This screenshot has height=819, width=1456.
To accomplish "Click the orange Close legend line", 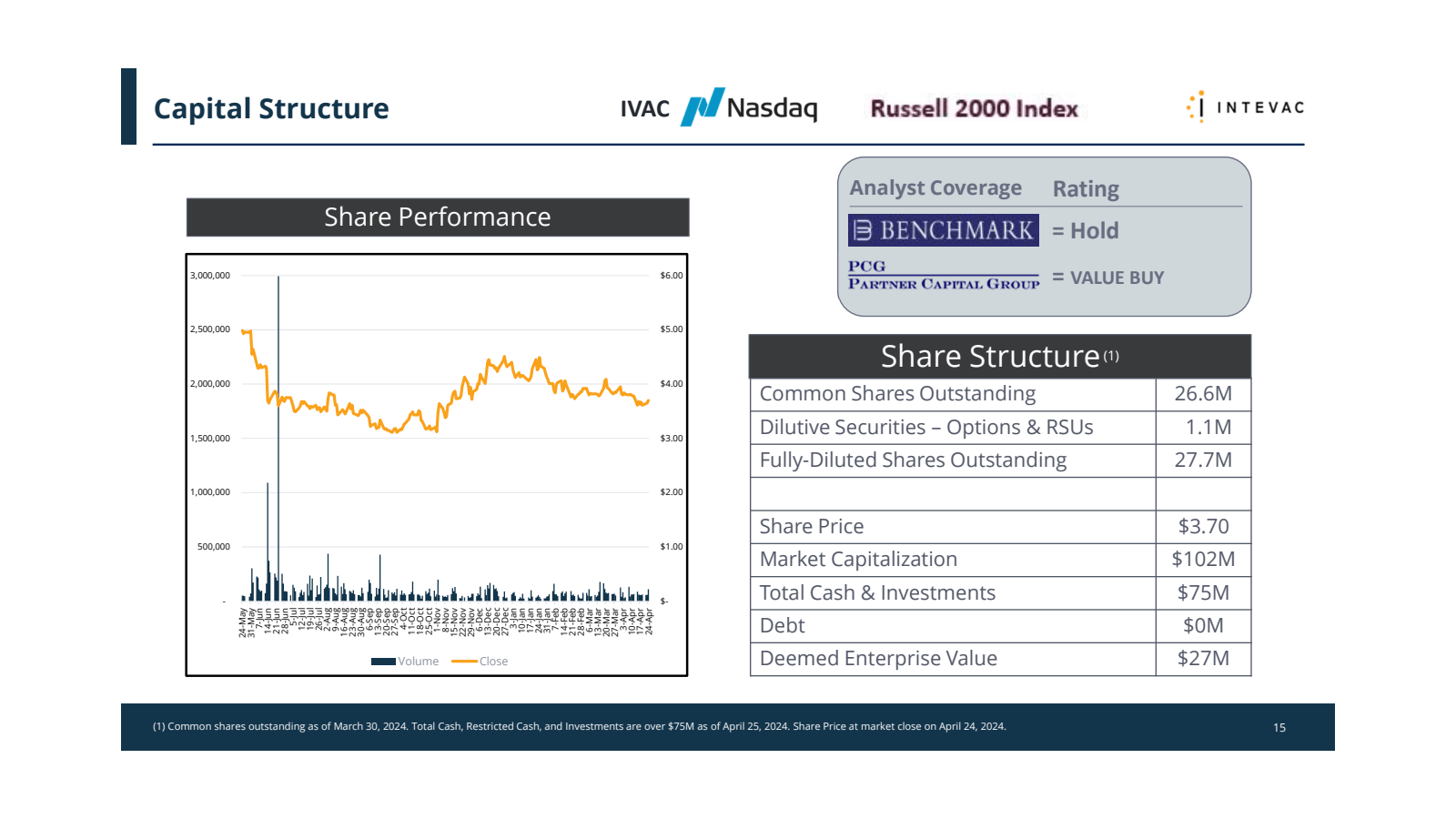I will pyautogui.click(x=464, y=662).
